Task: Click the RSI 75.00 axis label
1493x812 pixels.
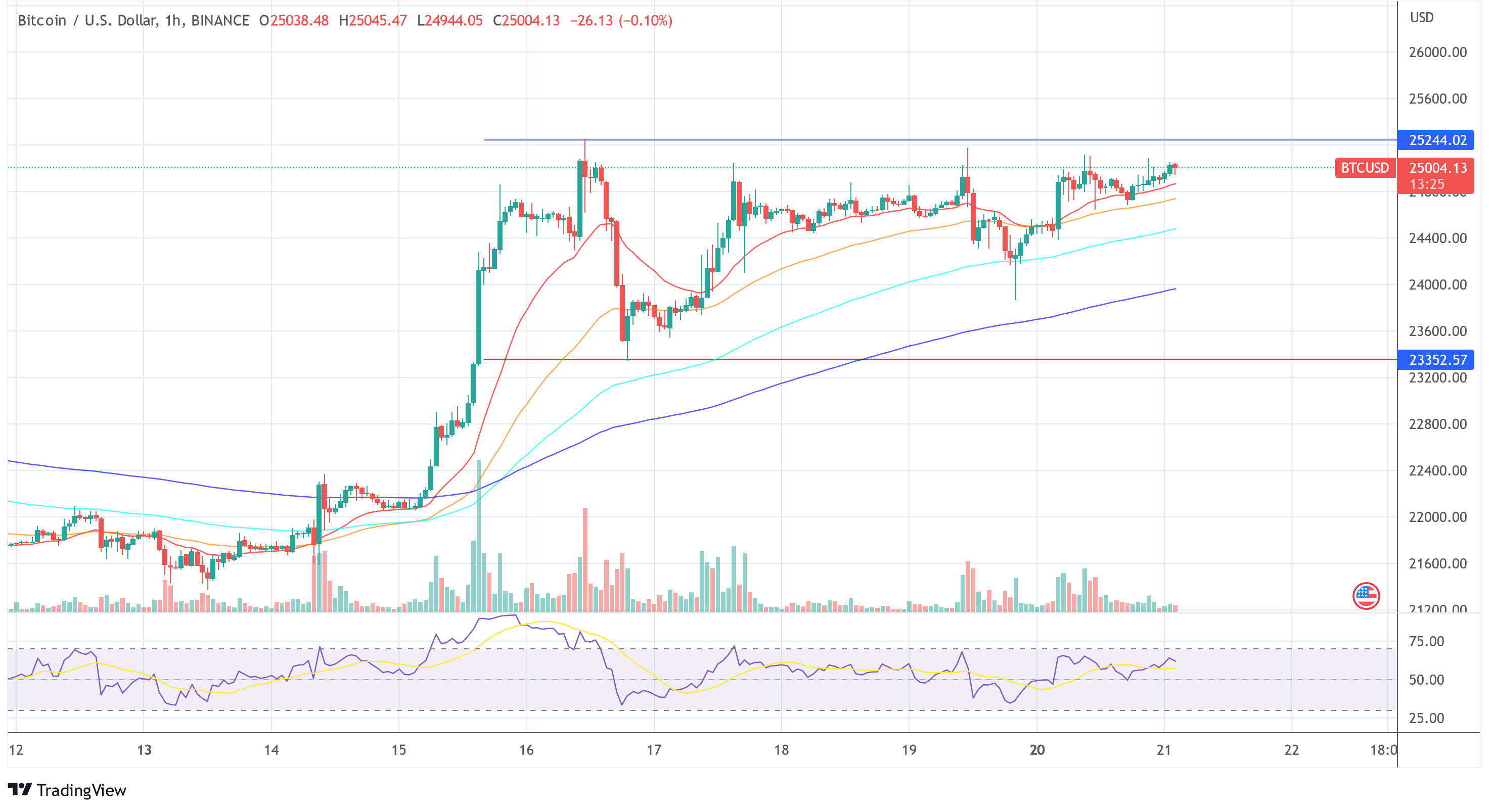Action: [1426, 641]
